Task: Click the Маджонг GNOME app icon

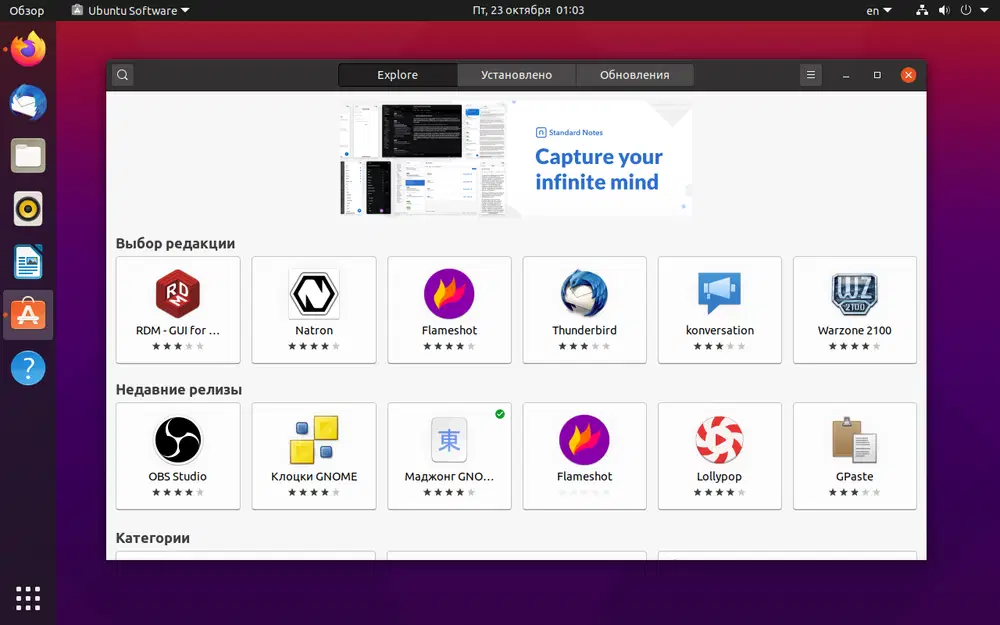Action: click(449, 439)
